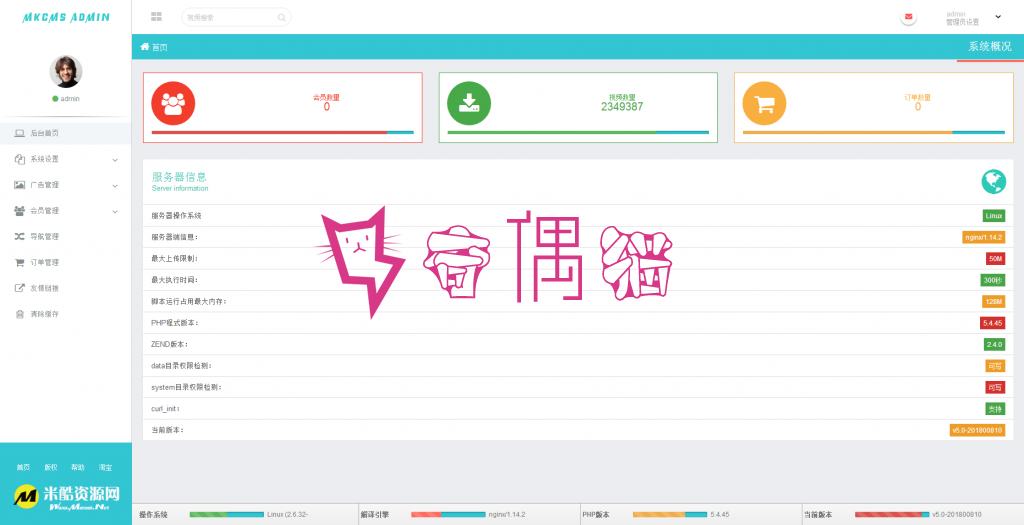Click the 淘宝 footer link
The image size is (1024, 525).
pos(105,468)
